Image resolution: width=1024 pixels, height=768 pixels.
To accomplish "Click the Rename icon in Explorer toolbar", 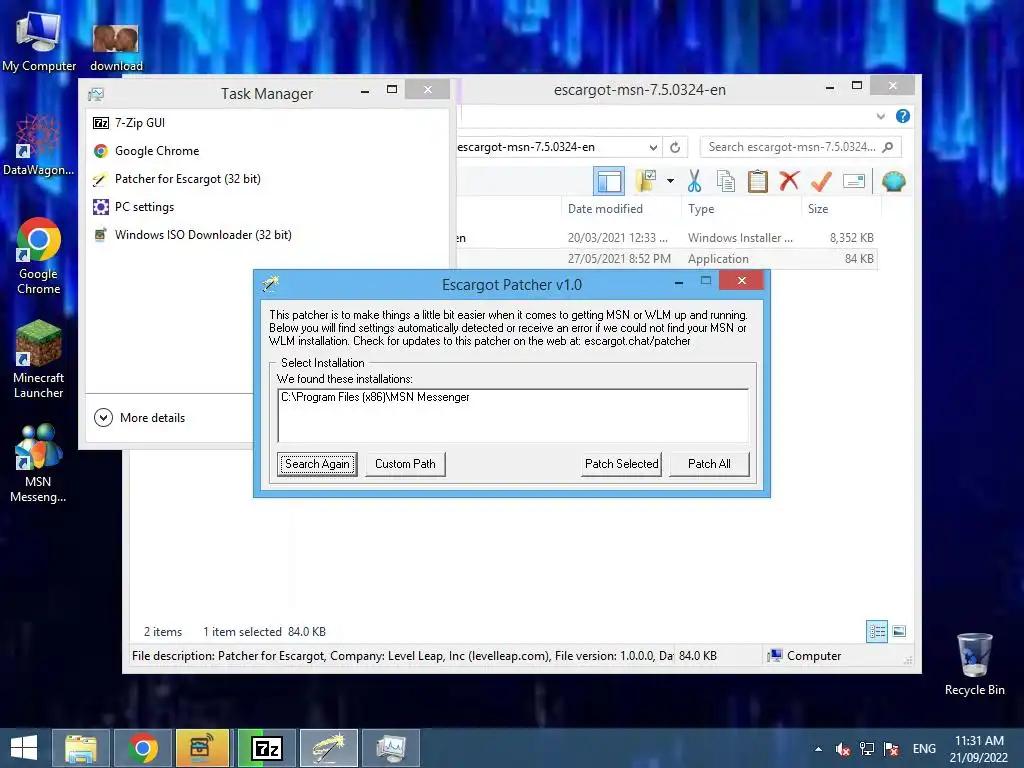I will [854, 181].
